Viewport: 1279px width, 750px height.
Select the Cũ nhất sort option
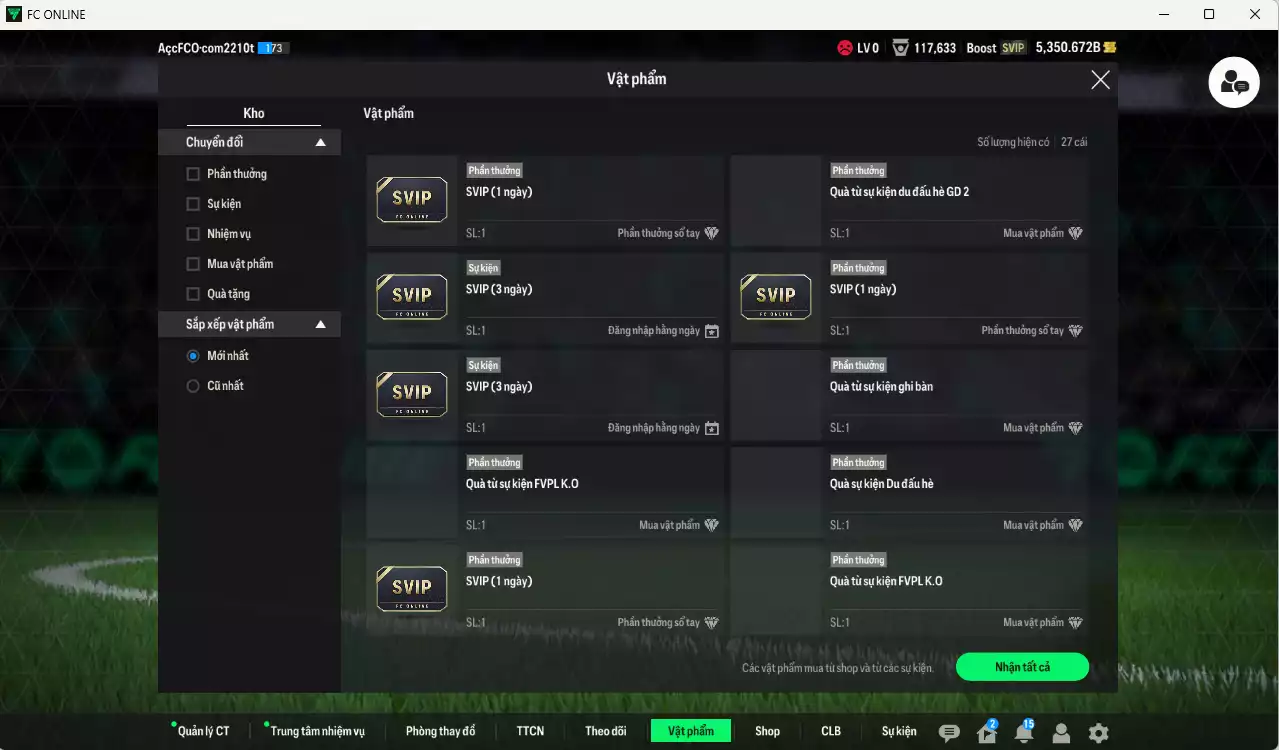[x=193, y=386]
